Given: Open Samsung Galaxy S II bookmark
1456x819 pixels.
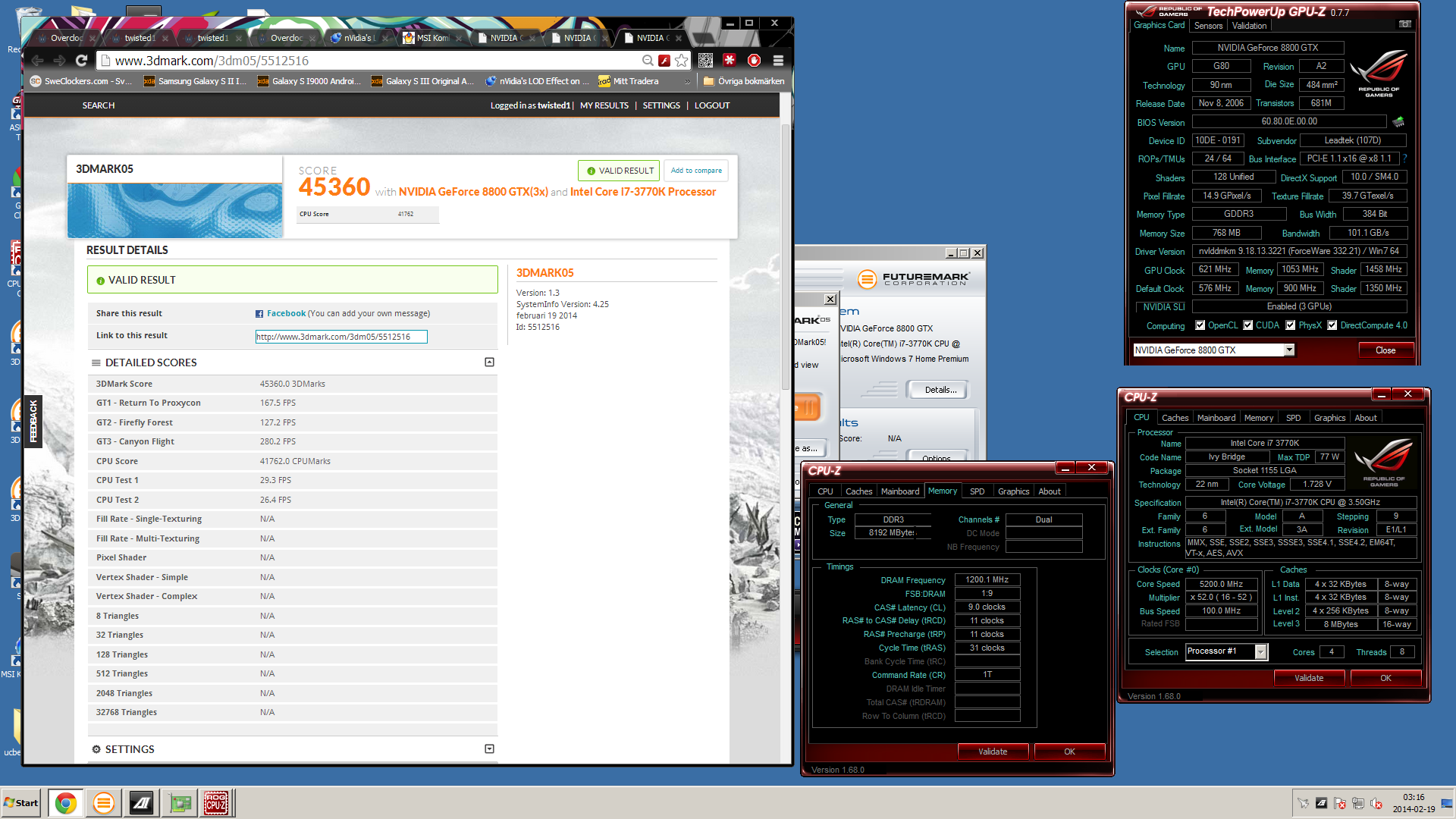Looking at the screenshot, I should tap(196, 81).
